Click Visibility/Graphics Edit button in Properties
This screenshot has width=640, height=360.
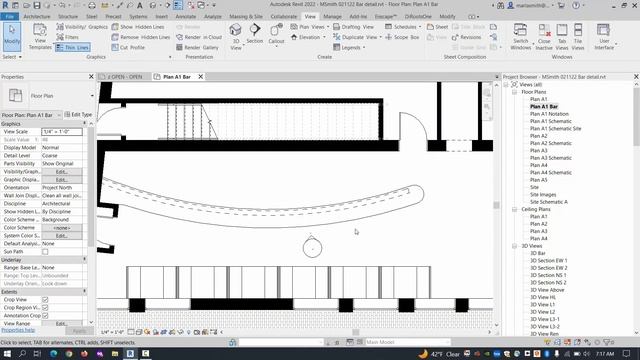62,171
